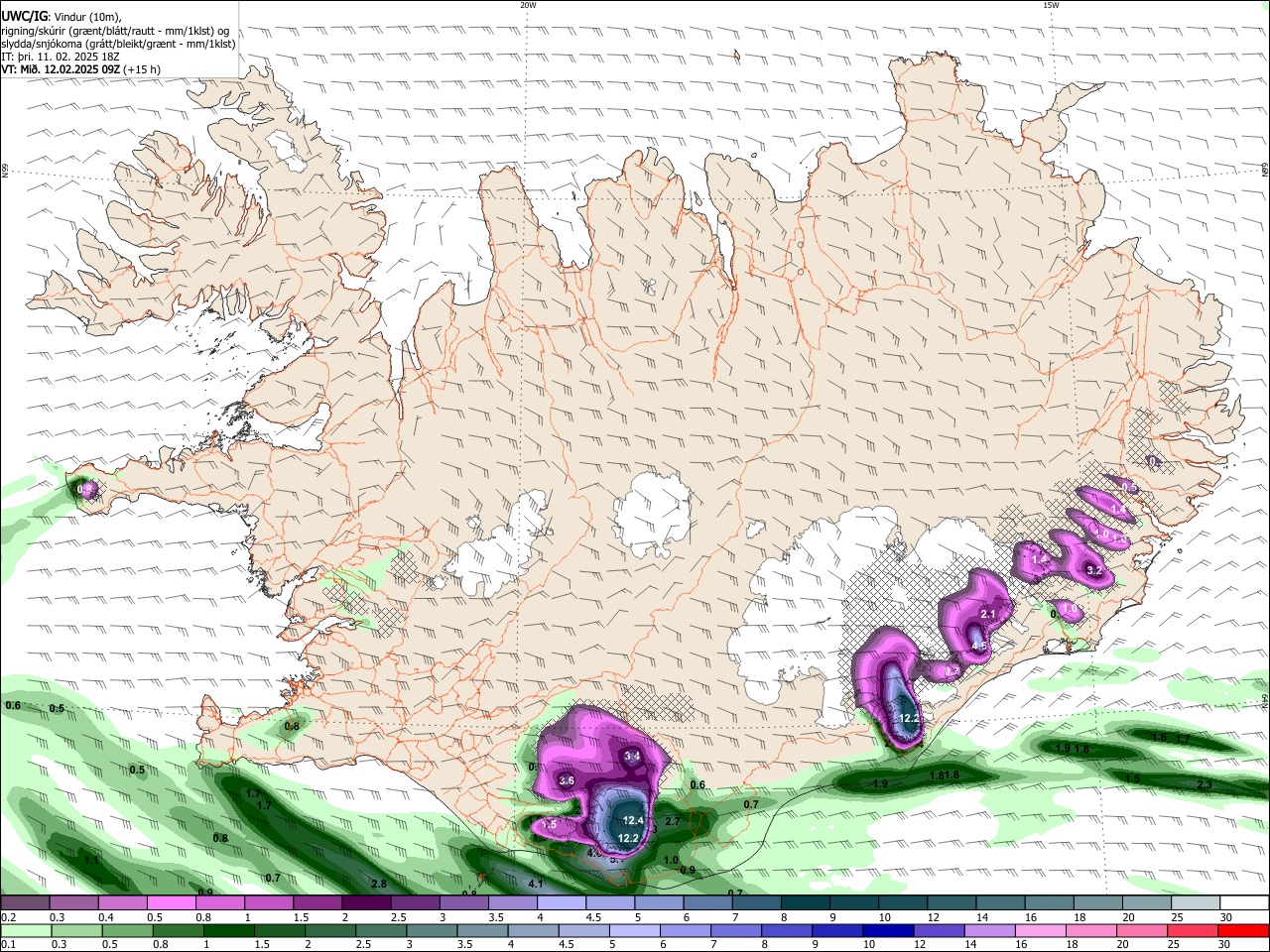Image resolution: width=1270 pixels, height=952 pixels.
Task: Click the 0.4 label in the color scale
Action: click(x=106, y=917)
